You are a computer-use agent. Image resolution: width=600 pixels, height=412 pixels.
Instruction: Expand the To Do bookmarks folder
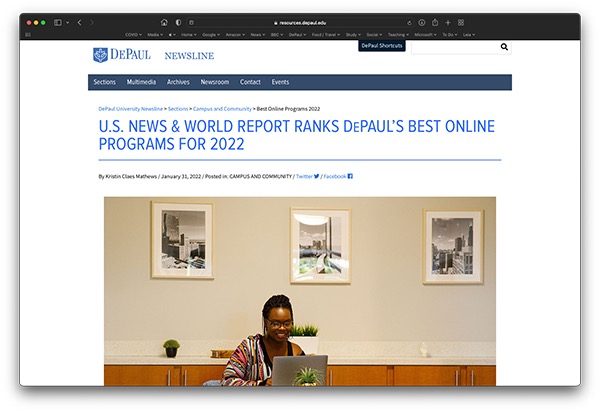(x=450, y=34)
